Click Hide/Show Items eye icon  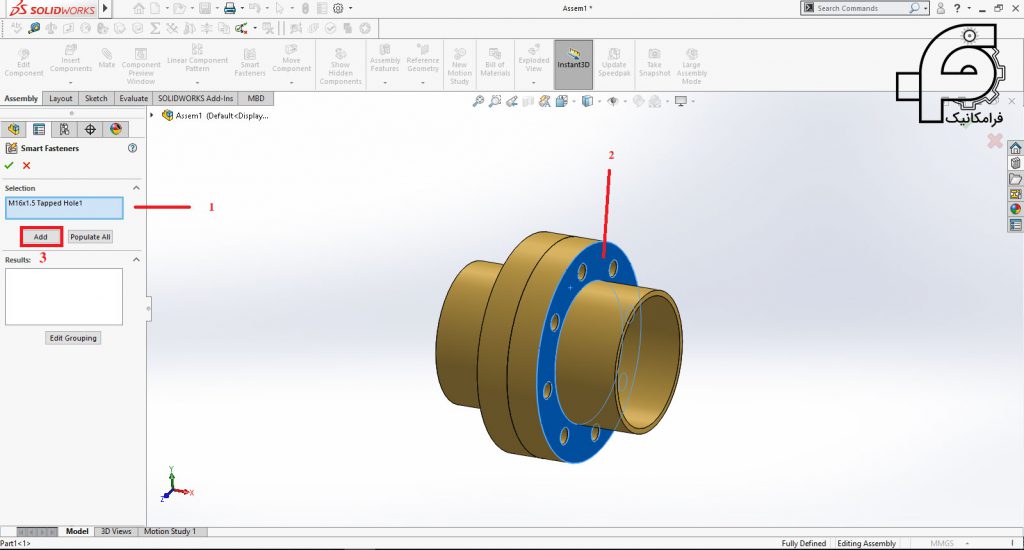612,101
